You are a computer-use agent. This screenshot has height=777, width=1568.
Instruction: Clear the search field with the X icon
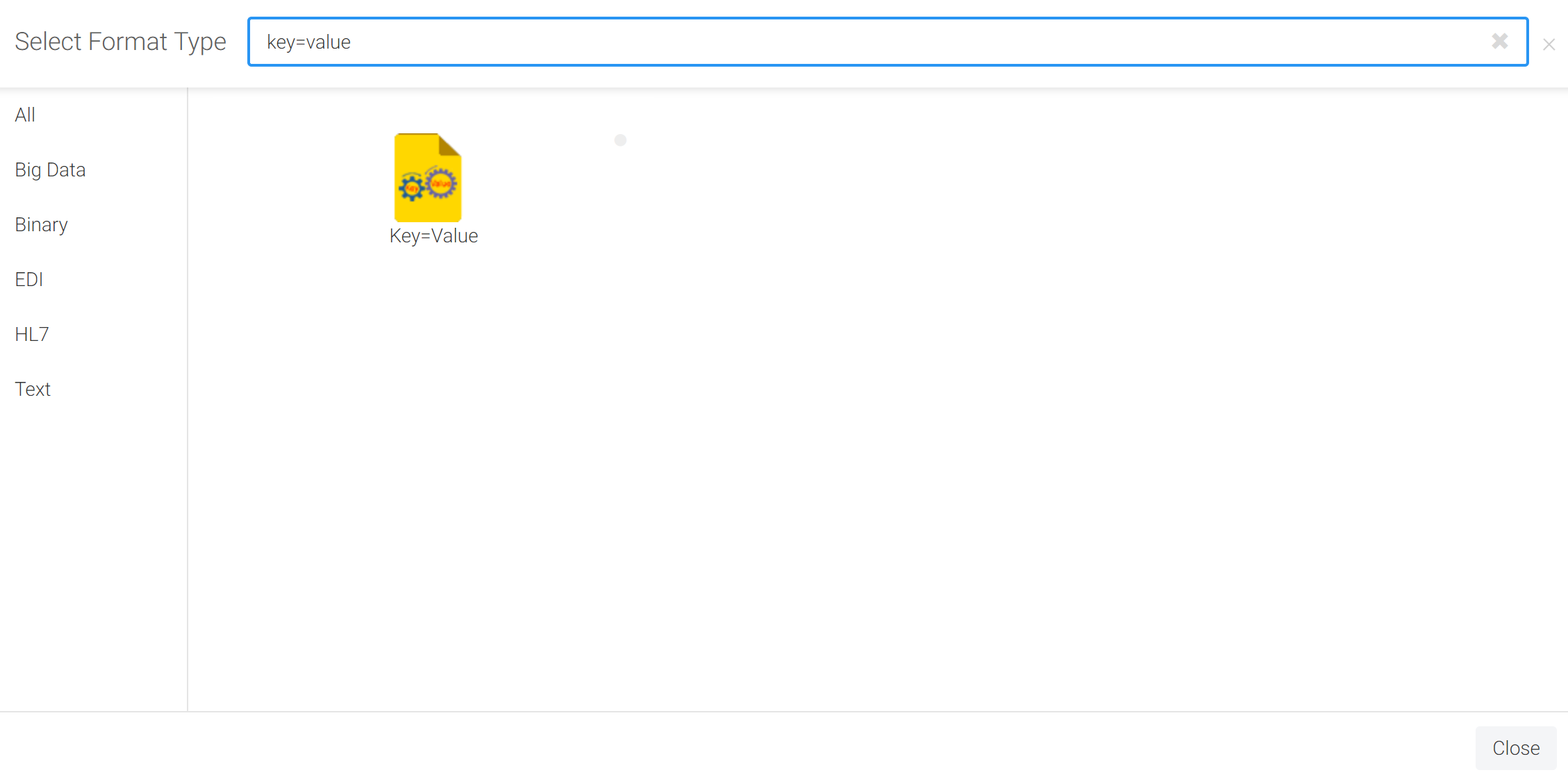[1499, 42]
